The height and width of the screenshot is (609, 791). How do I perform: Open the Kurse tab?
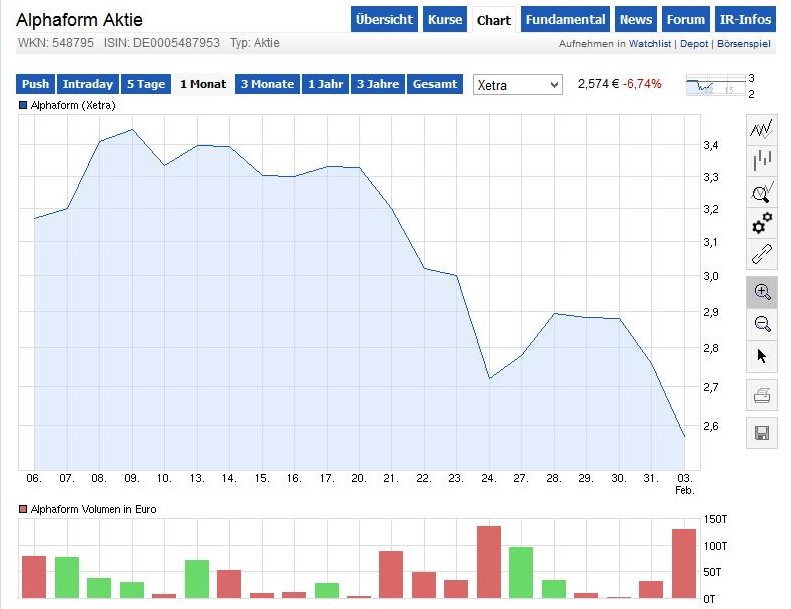point(445,20)
